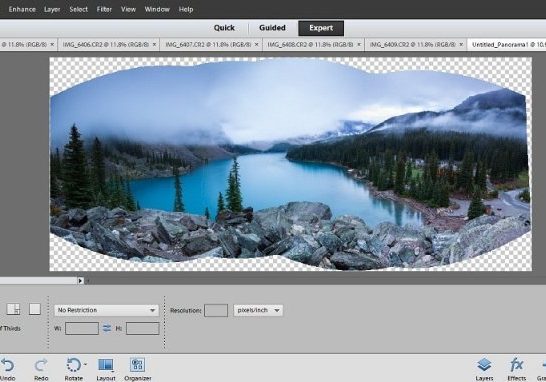The image size is (546, 382).
Task: Expand the Rotate options arrow
Action: pyautogui.click(x=85, y=364)
